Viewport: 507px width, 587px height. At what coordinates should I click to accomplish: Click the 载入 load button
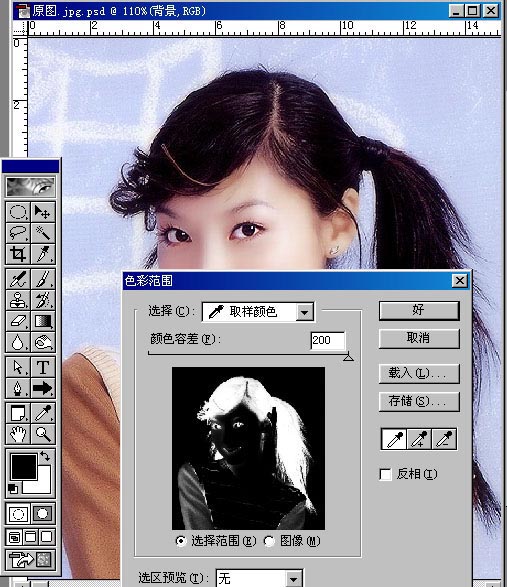419,374
